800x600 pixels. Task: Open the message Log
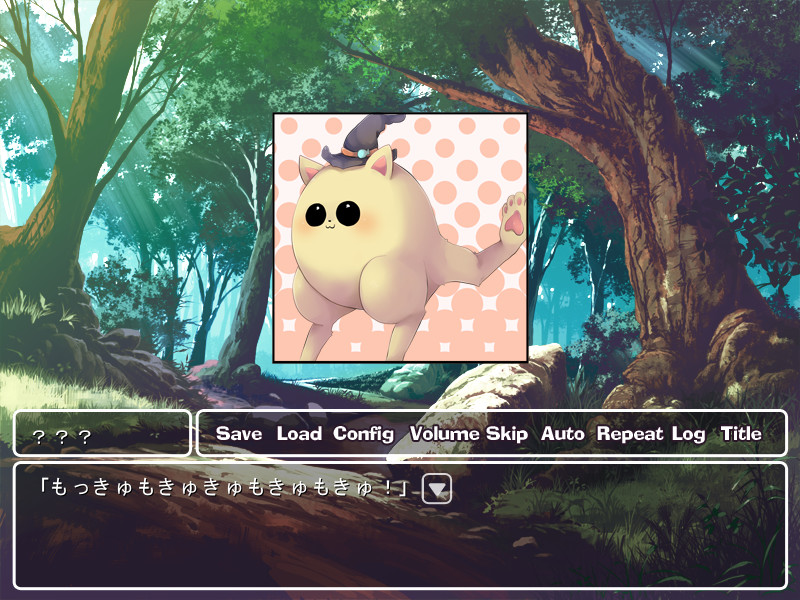click(x=688, y=434)
